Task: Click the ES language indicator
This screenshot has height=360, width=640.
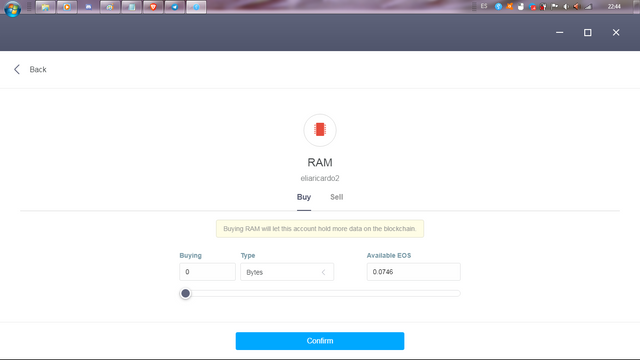Action: point(484,6)
